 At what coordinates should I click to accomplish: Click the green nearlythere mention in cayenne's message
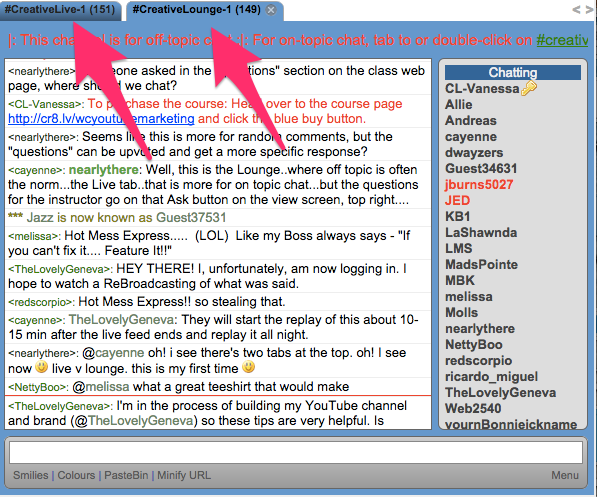(x=104, y=169)
